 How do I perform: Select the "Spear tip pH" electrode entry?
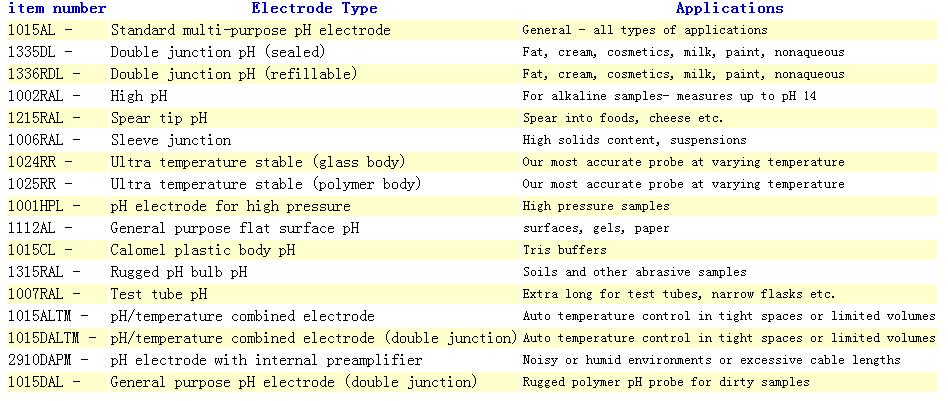158,118
